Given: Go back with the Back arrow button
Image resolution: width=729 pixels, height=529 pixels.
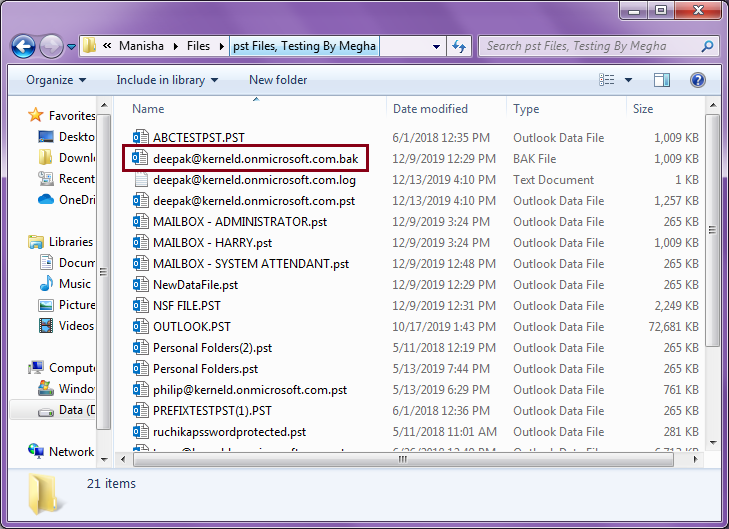Looking at the screenshot, I should point(23,46).
